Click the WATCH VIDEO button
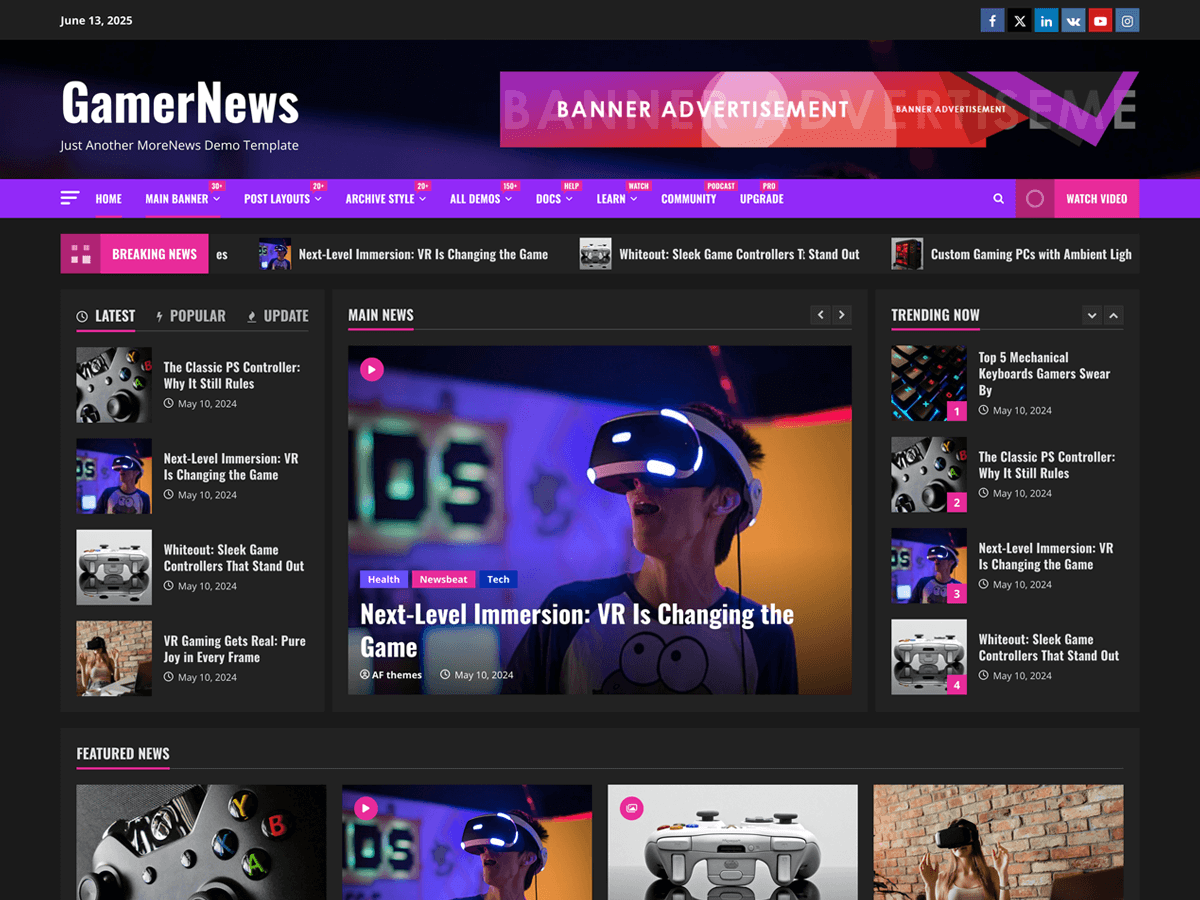This screenshot has width=1200, height=900. 1096,198
